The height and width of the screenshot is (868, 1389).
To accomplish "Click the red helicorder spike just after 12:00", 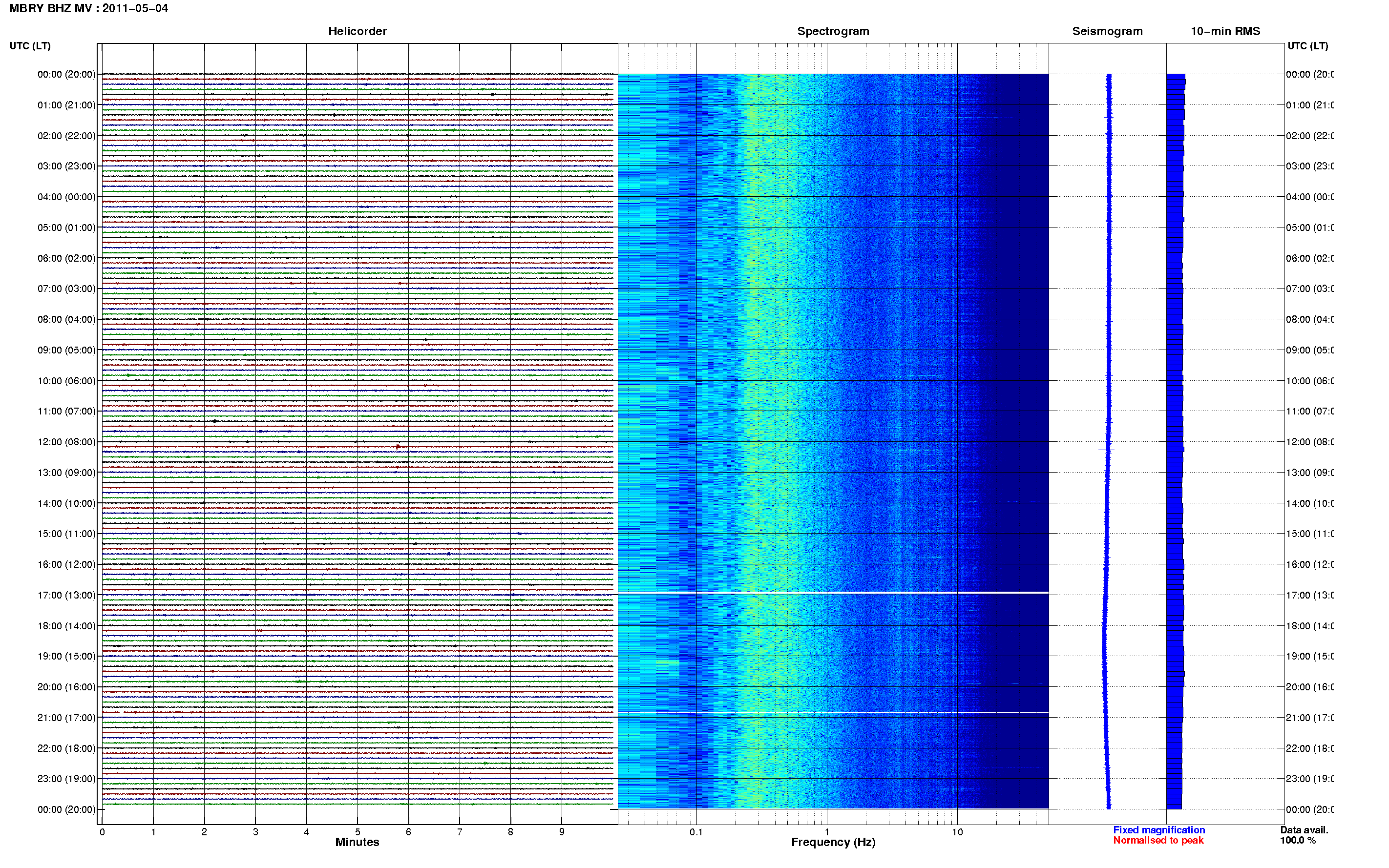I will pos(399,447).
